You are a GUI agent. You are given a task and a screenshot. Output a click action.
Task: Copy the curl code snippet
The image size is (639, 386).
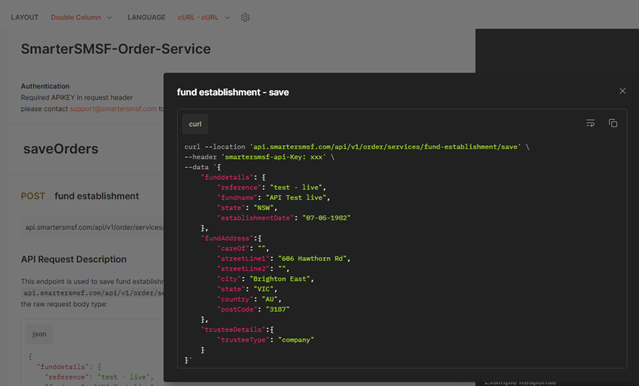click(x=613, y=123)
